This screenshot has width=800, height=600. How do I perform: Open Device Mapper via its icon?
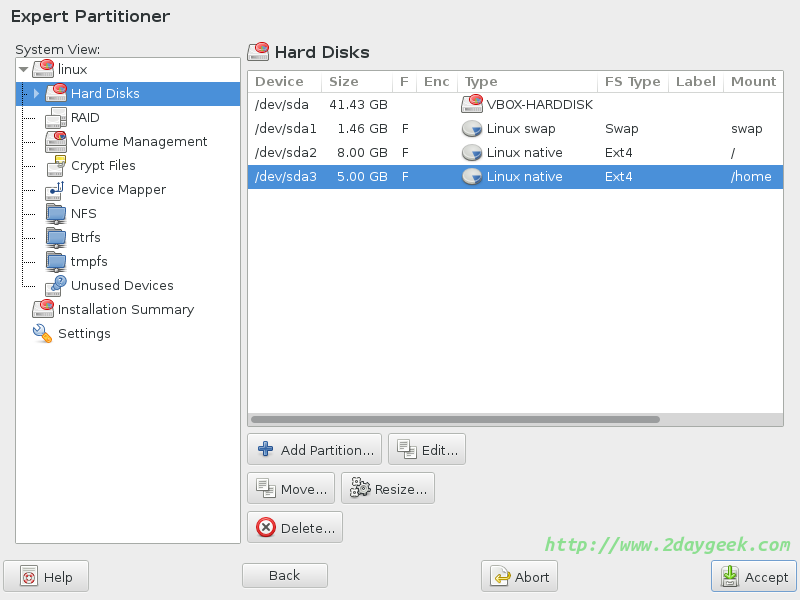(x=56, y=190)
